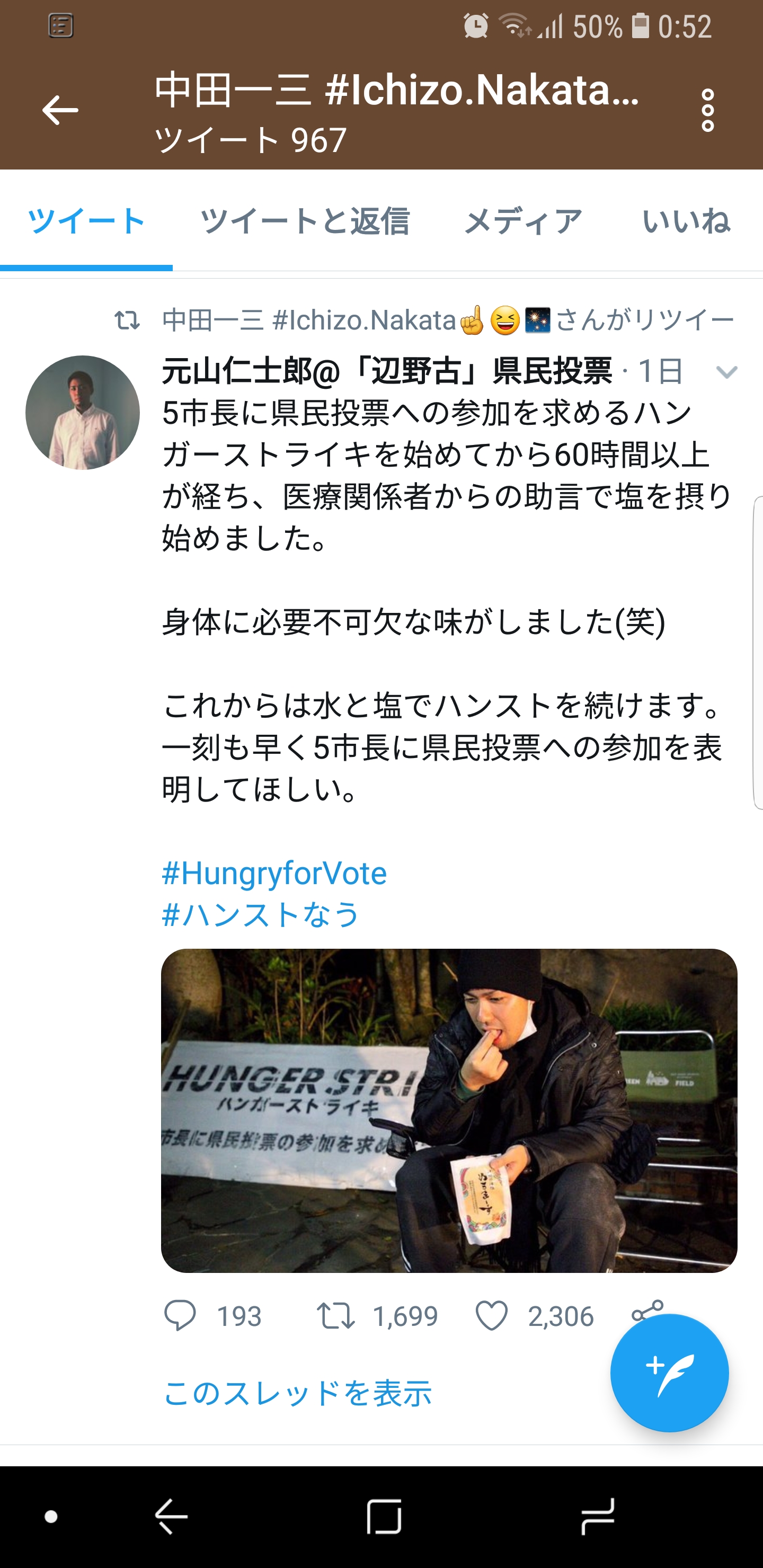Tap このスレッドを表示 link
The height and width of the screenshot is (1568, 763).
pyautogui.click(x=298, y=1393)
